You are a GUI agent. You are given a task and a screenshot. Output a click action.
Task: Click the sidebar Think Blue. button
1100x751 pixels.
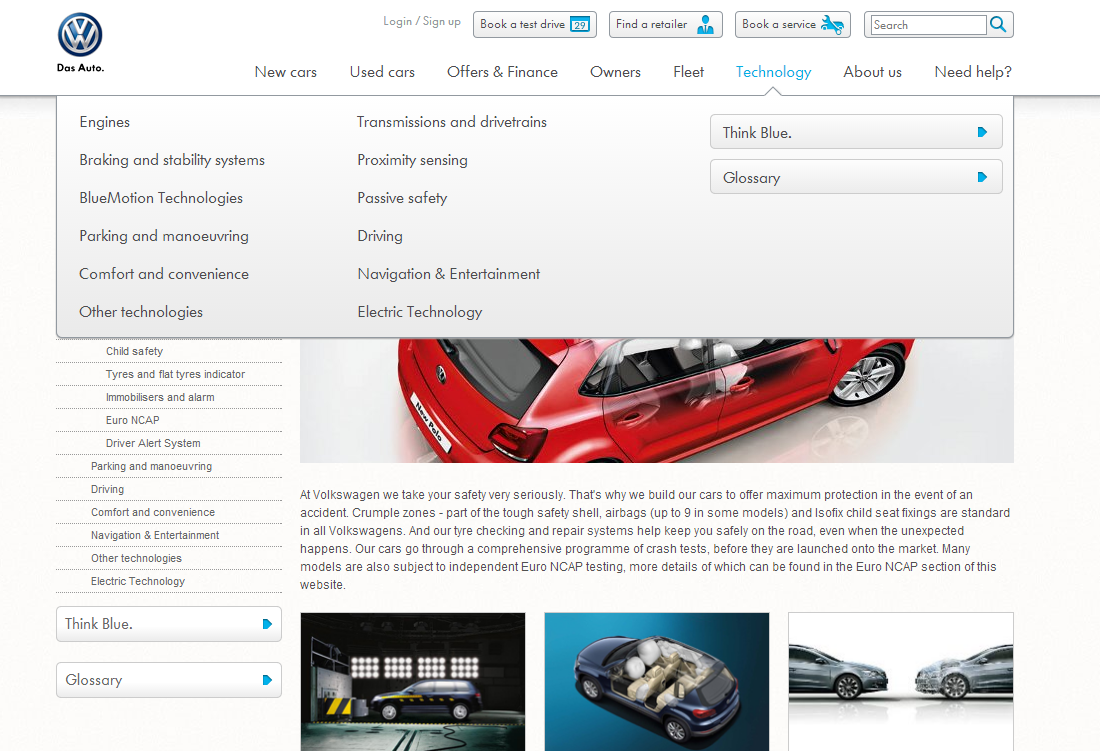tap(169, 624)
